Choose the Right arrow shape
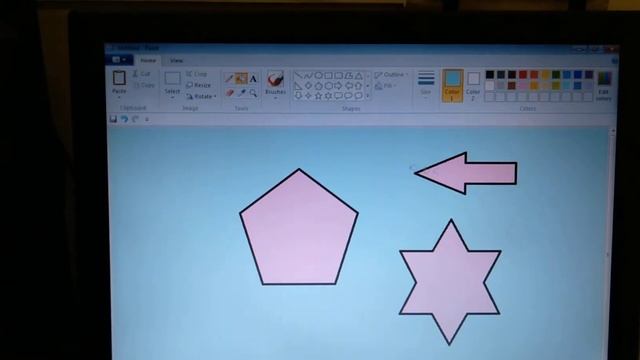 coord(338,86)
